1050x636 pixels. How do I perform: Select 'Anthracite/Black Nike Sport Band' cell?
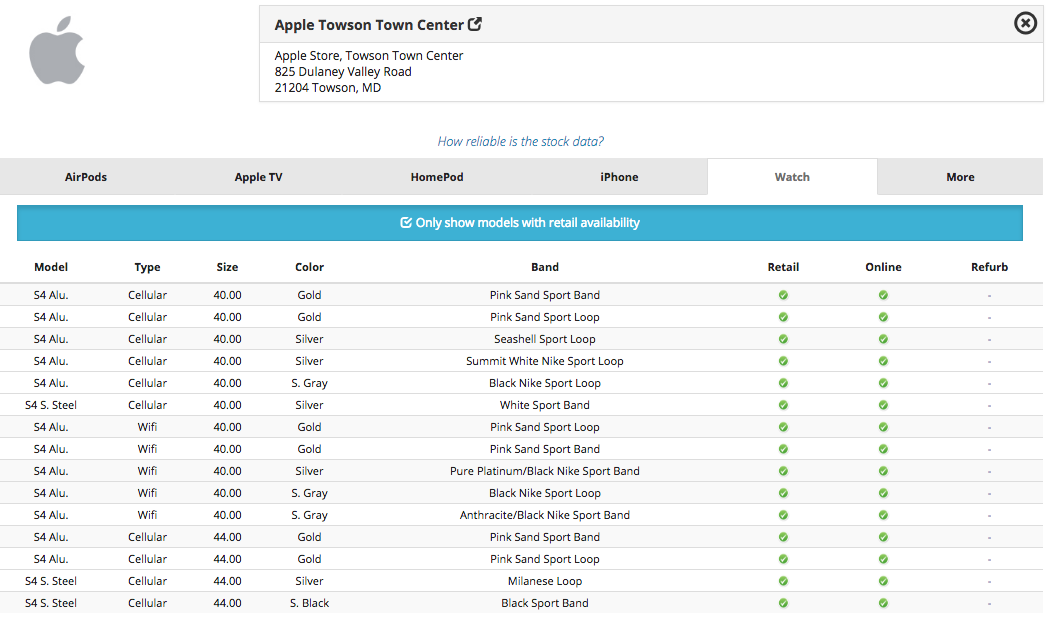(x=544, y=515)
